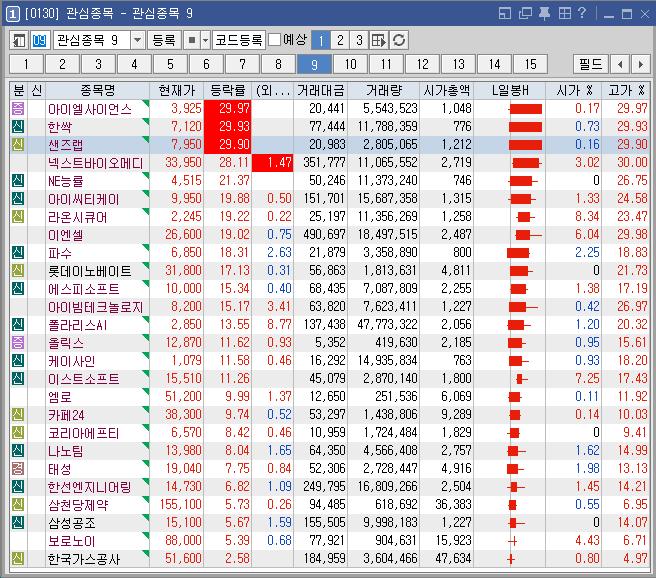The height and width of the screenshot is (578, 656).
Task: Click the window layout icon in title bar
Action: coord(505,13)
